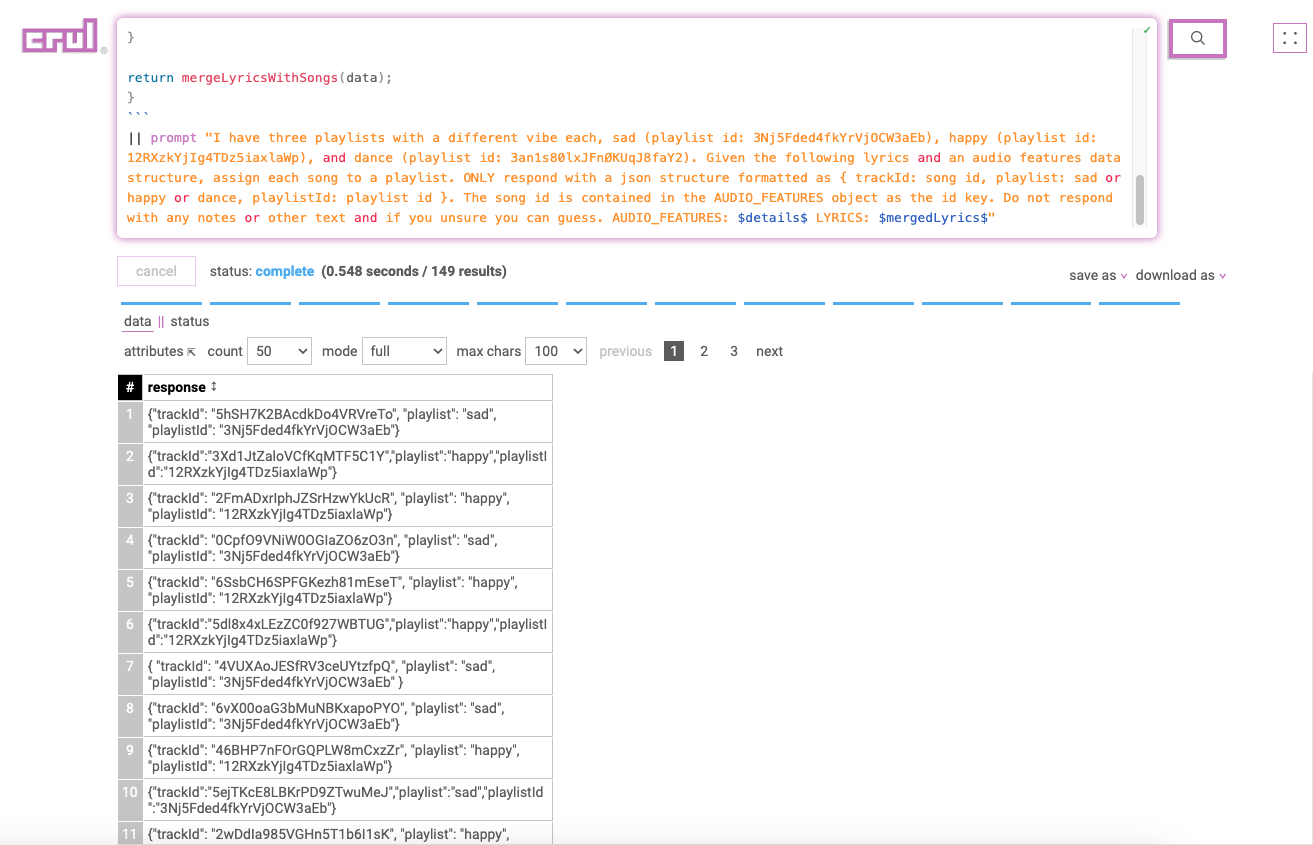The image size is (1313, 845).
Task: Click the green query valid checkmark
Action: click(x=1146, y=30)
